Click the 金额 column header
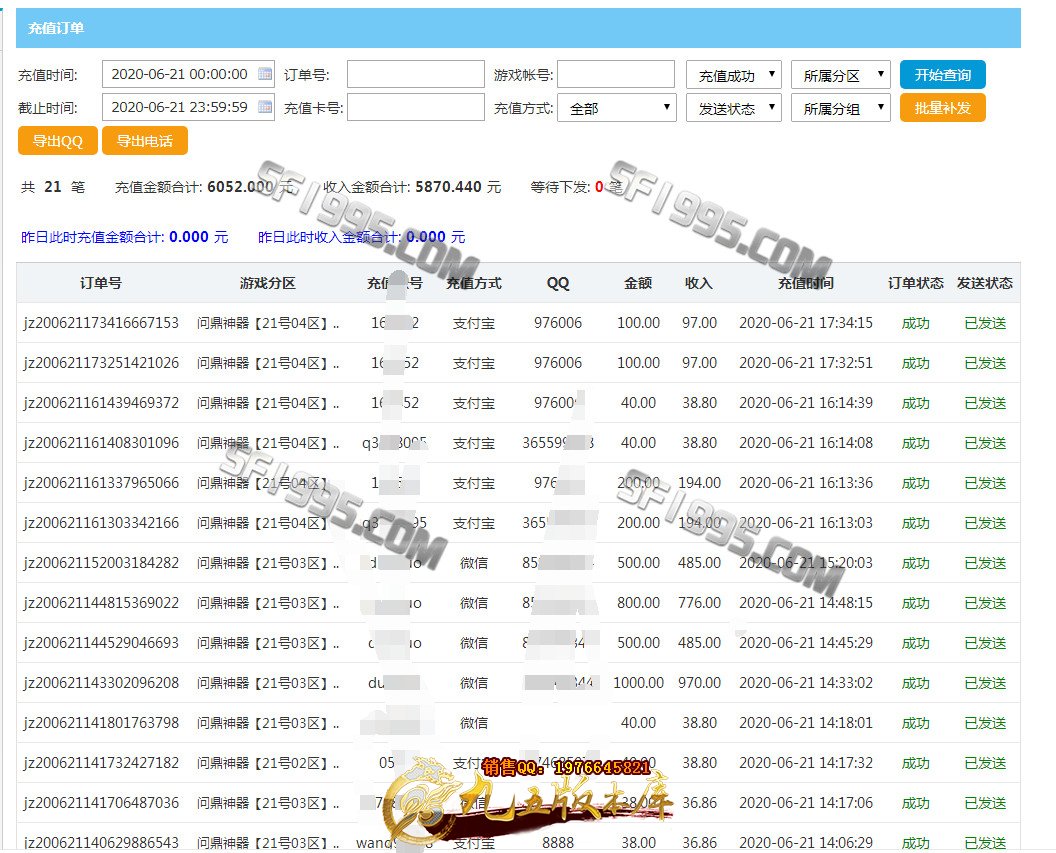Viewport: 1056px width, 853px height. click(x=638, y=283)
